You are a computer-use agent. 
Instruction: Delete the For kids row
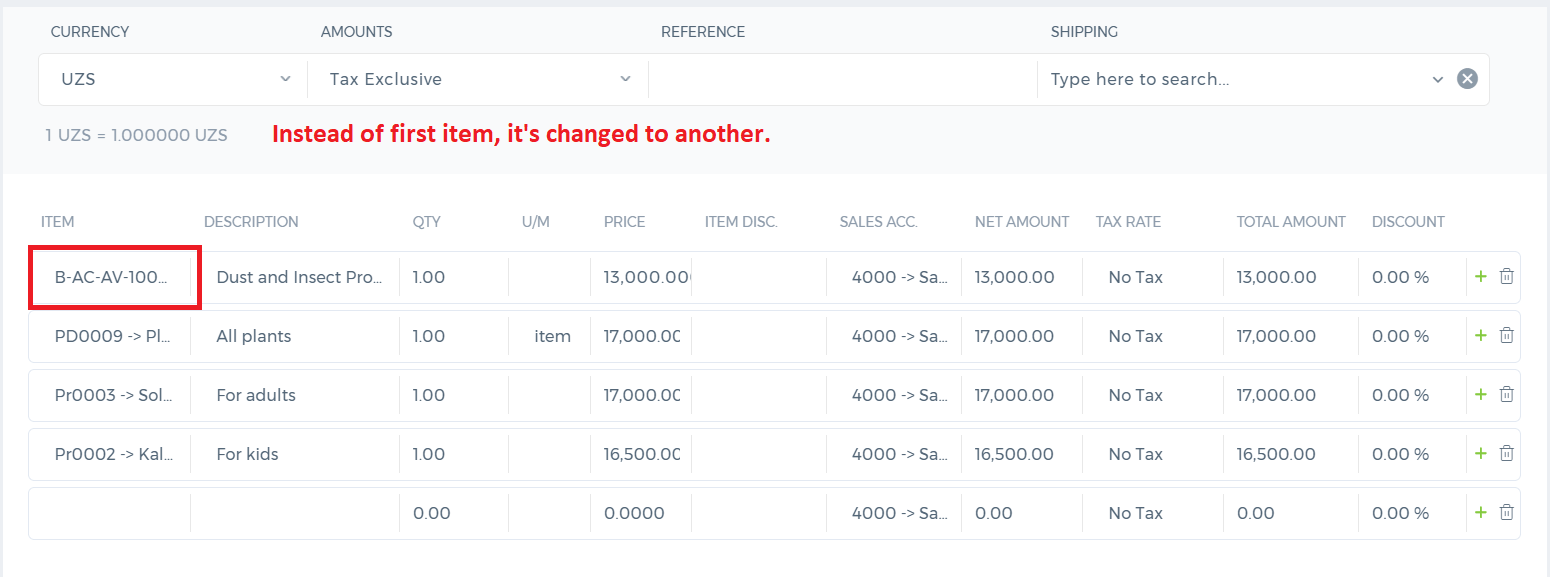click(x=1506, y=454)
